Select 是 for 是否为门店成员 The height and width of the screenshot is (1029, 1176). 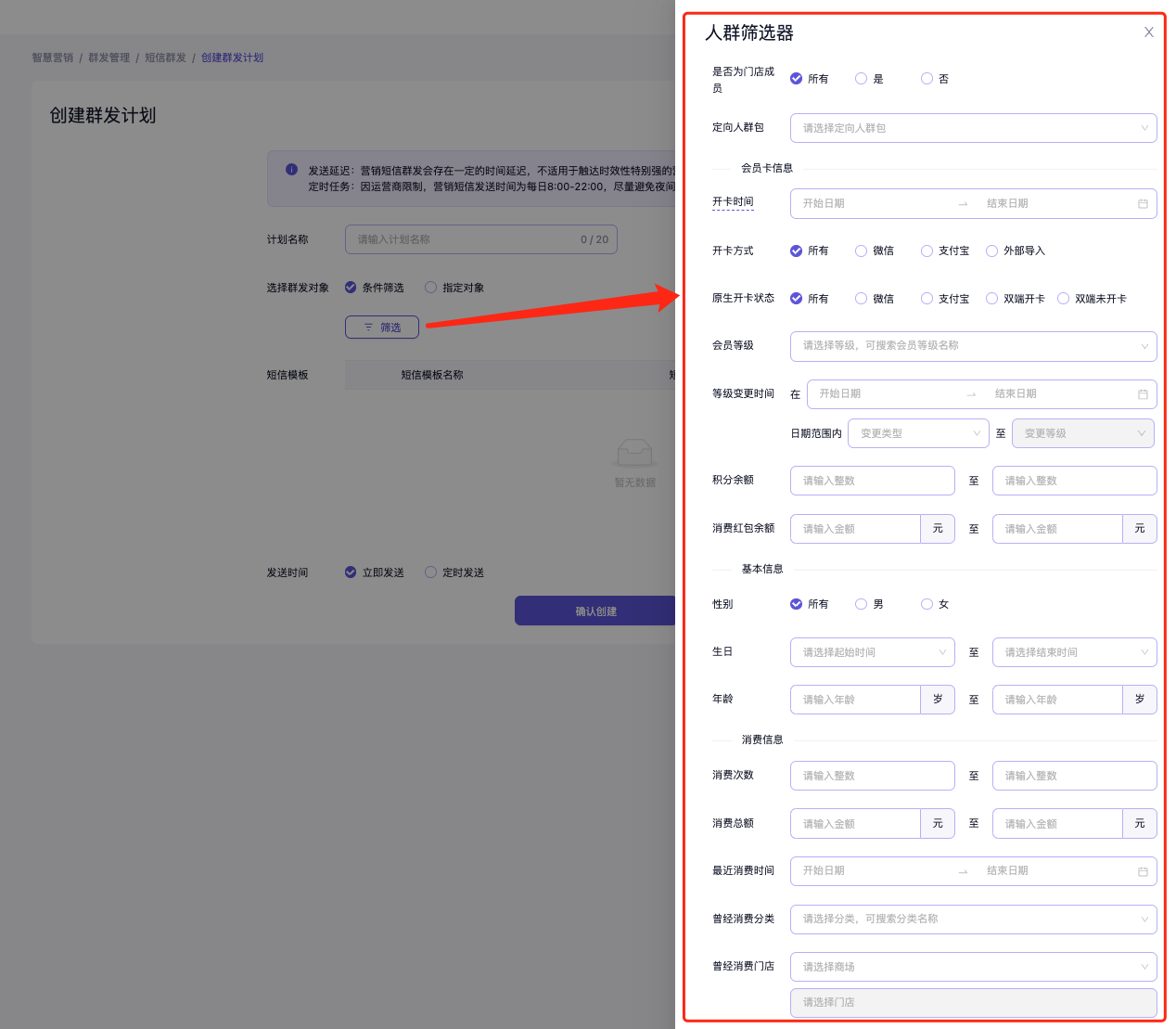(862, 79)
